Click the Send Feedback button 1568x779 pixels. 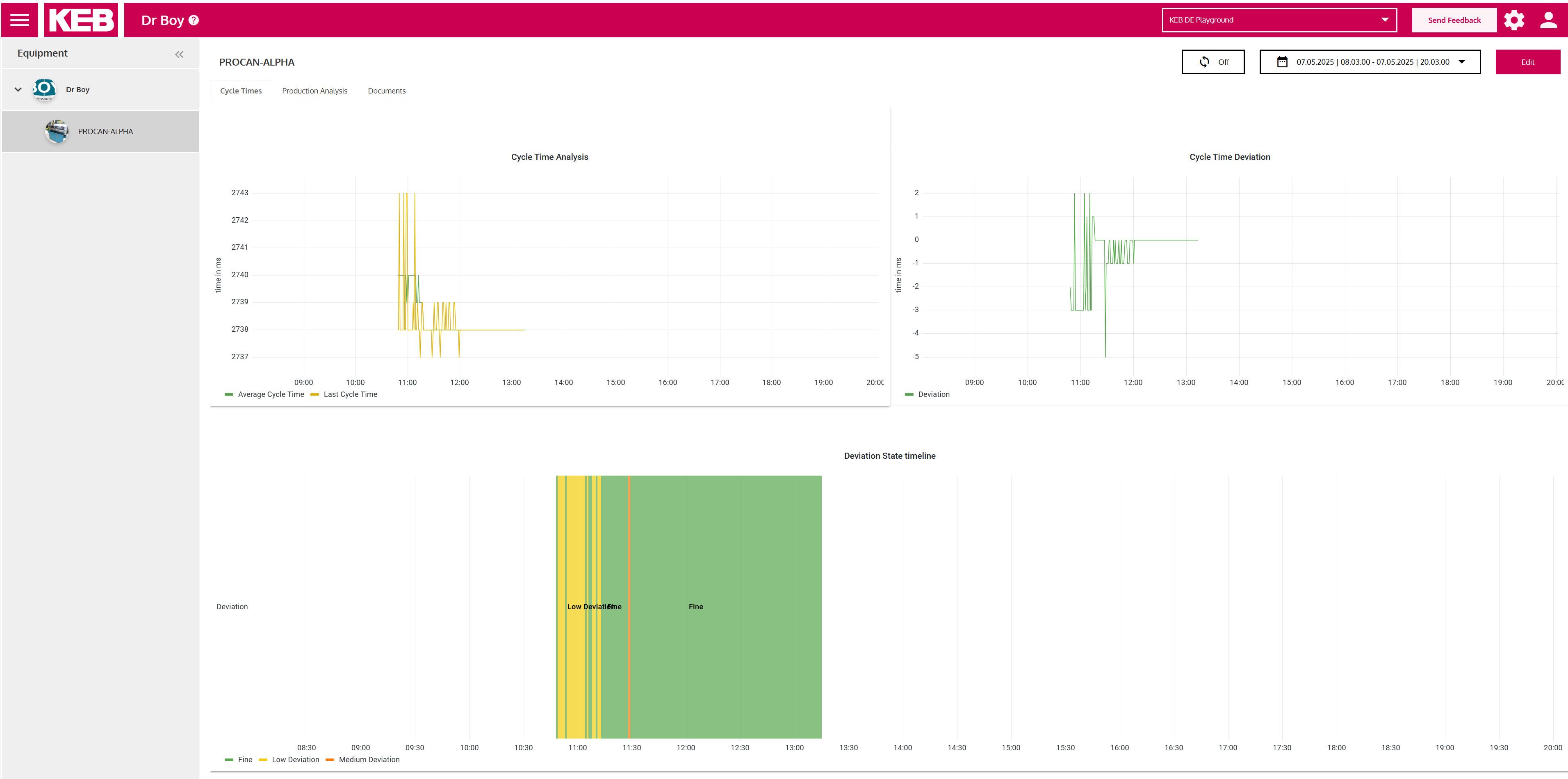[1454, 20]
